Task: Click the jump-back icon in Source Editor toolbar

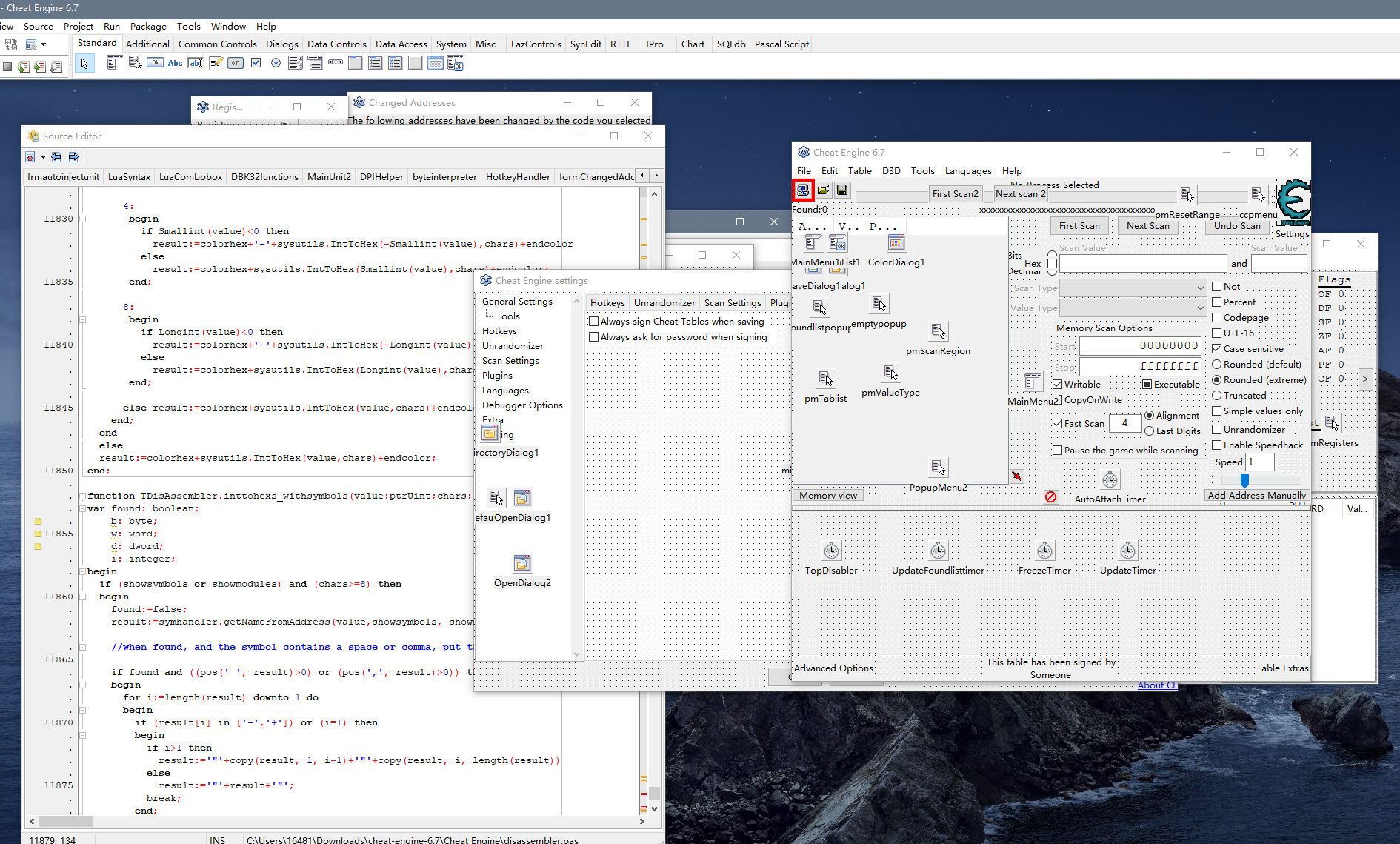Action: point(56,157)
